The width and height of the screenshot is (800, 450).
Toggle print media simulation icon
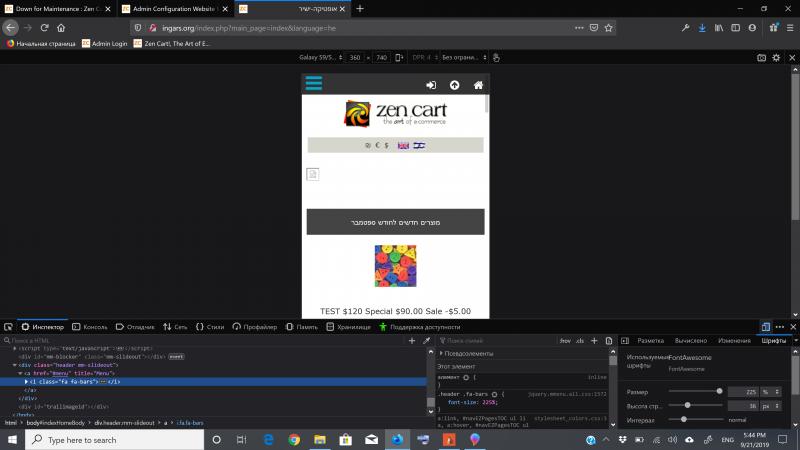coord(609,341)
